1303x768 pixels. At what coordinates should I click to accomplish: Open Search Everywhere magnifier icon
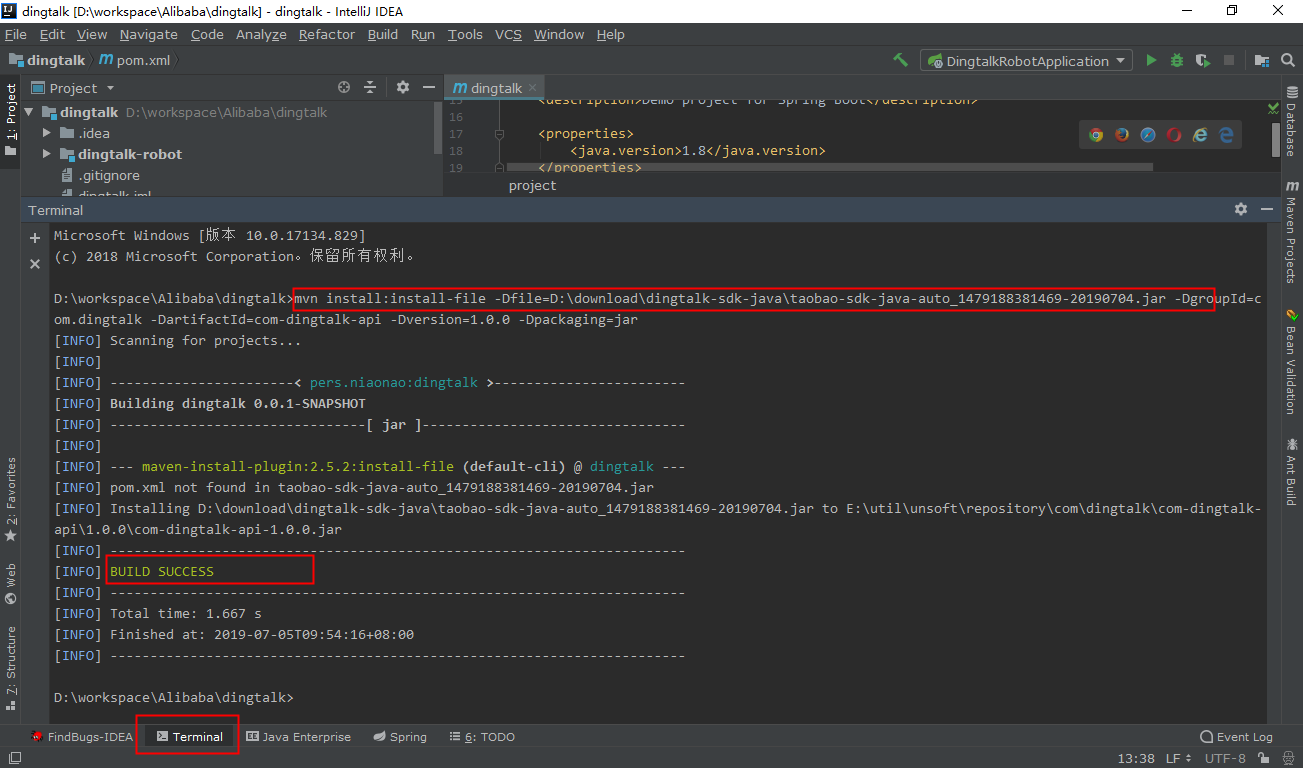click(1288, 60)
